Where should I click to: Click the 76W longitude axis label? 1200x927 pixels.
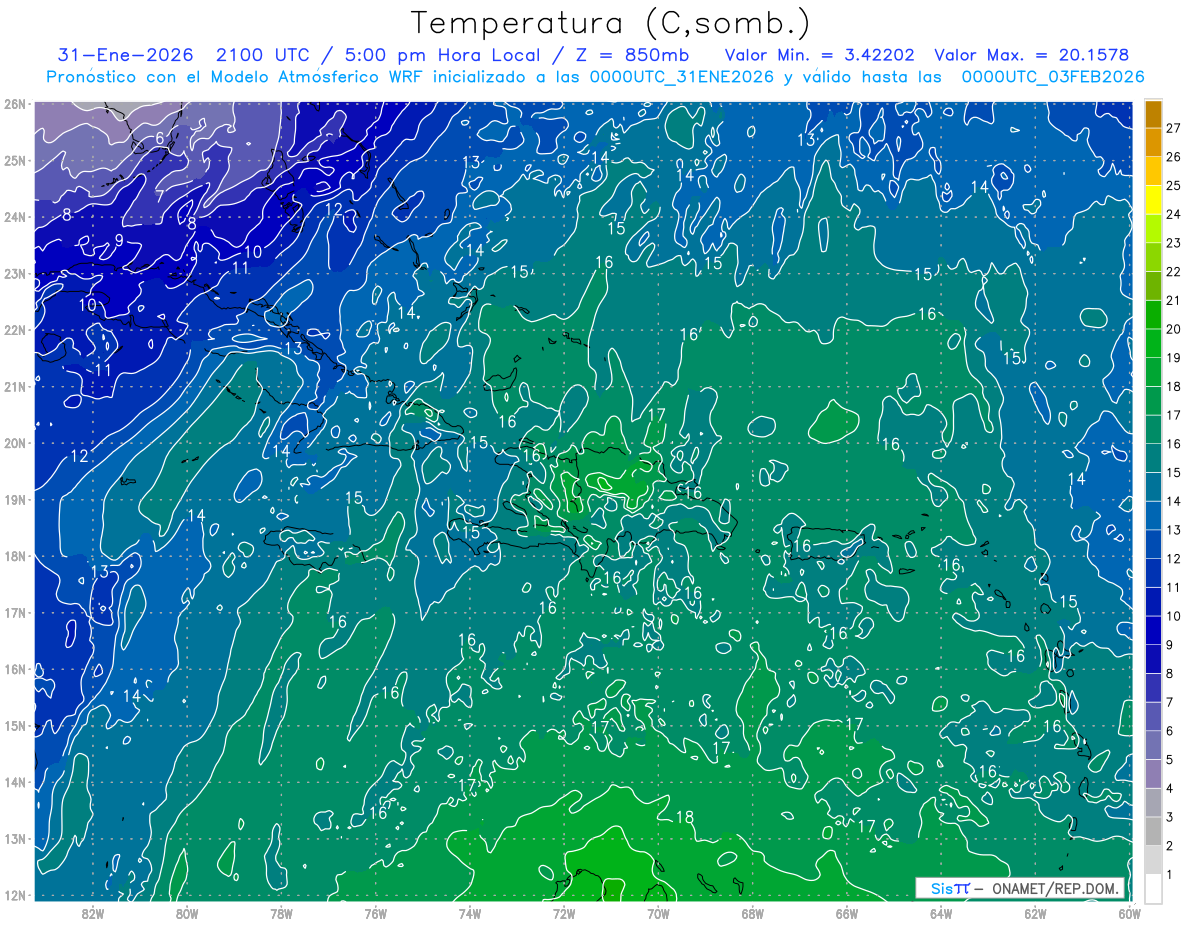375,913
